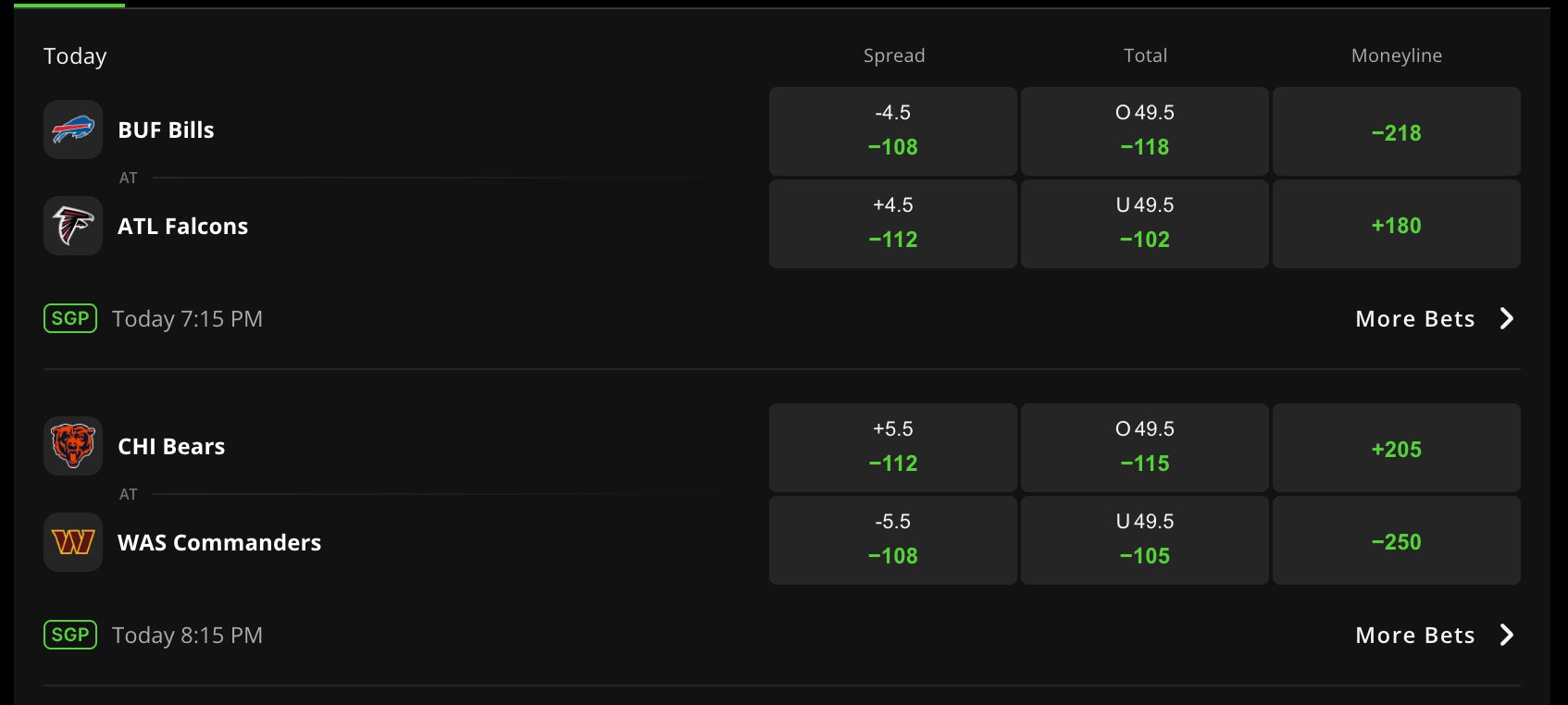Select Bills -4.5 spread at -108
Viewport: 1568px width, 705px height.
pyautogui.click(x=893, y=131)
